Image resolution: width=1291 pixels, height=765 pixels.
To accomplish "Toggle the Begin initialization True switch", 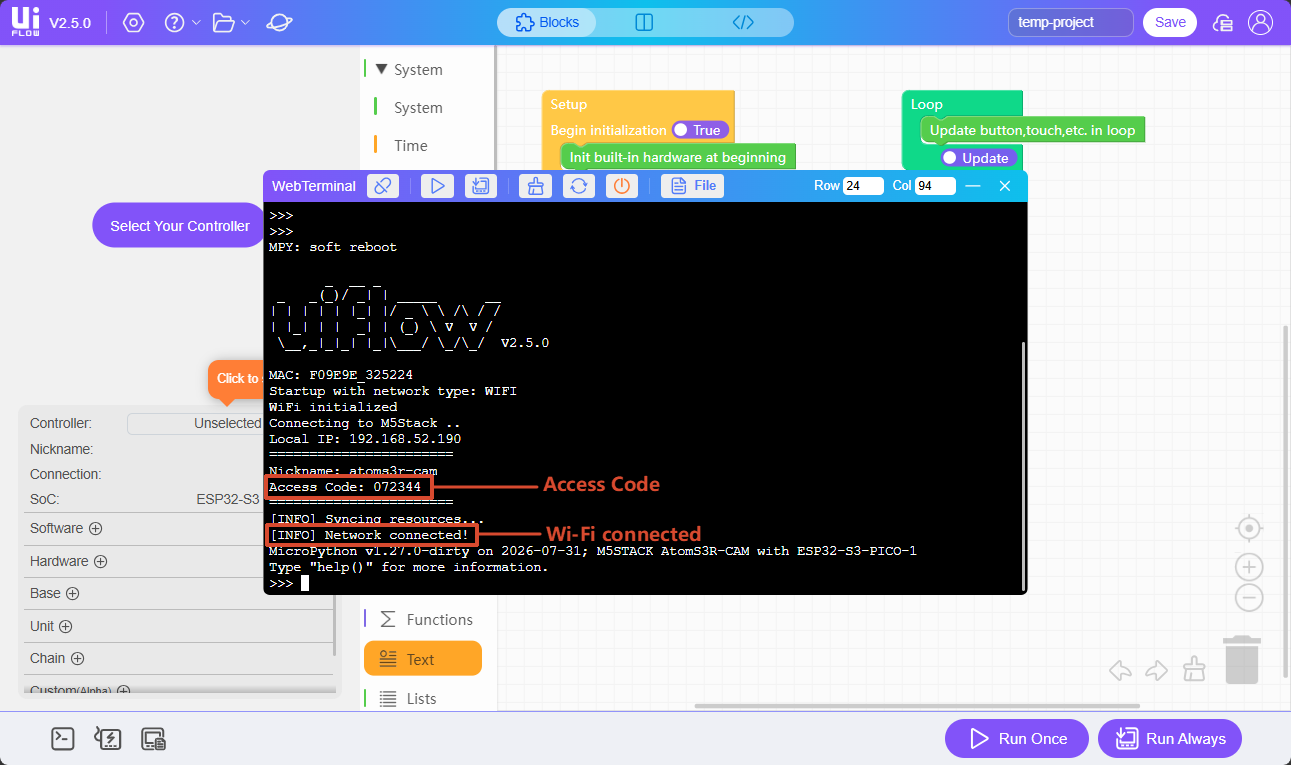I will pos(700,130).
